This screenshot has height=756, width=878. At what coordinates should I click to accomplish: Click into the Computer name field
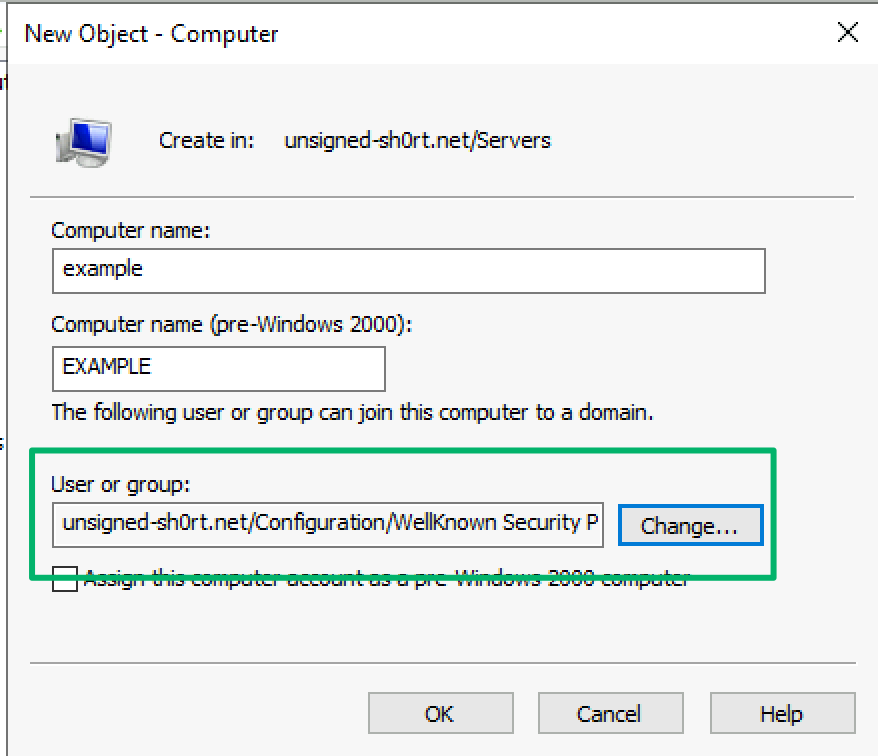click(x=408, y=270)
